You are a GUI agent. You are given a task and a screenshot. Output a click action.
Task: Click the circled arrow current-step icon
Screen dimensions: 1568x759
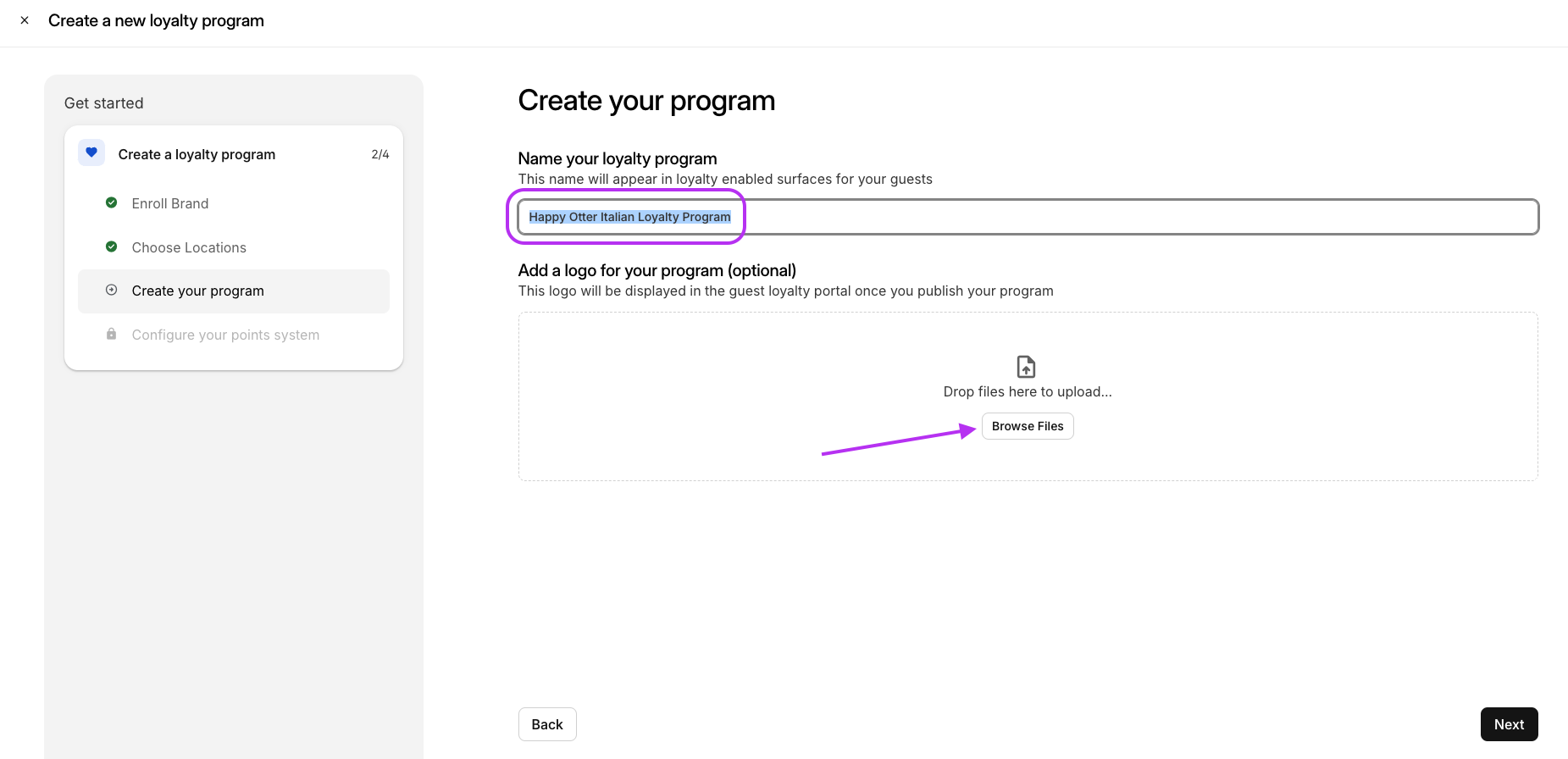(x=111, y=290)
